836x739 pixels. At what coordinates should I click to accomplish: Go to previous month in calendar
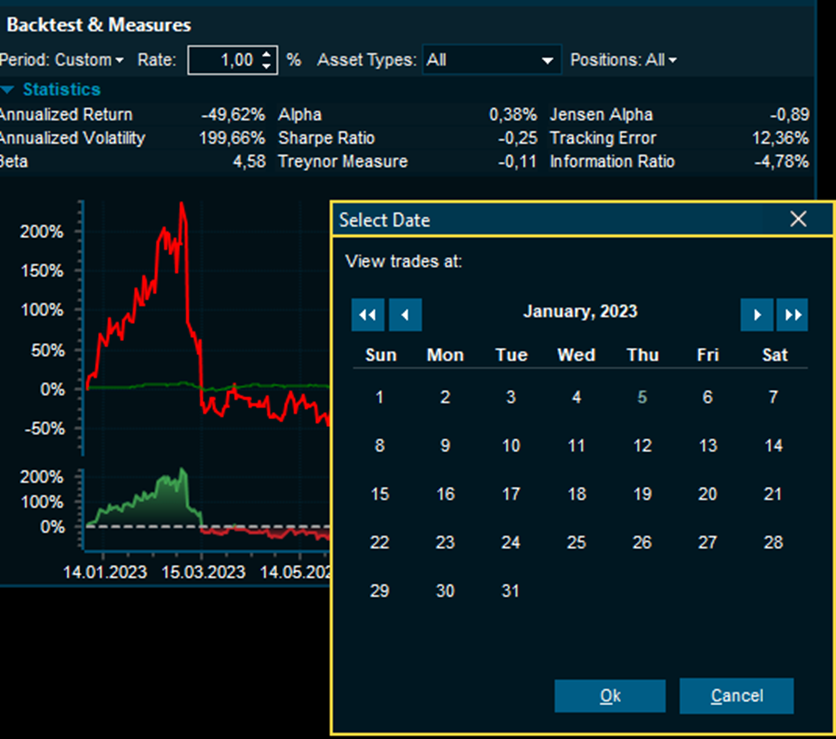(405, 315)
